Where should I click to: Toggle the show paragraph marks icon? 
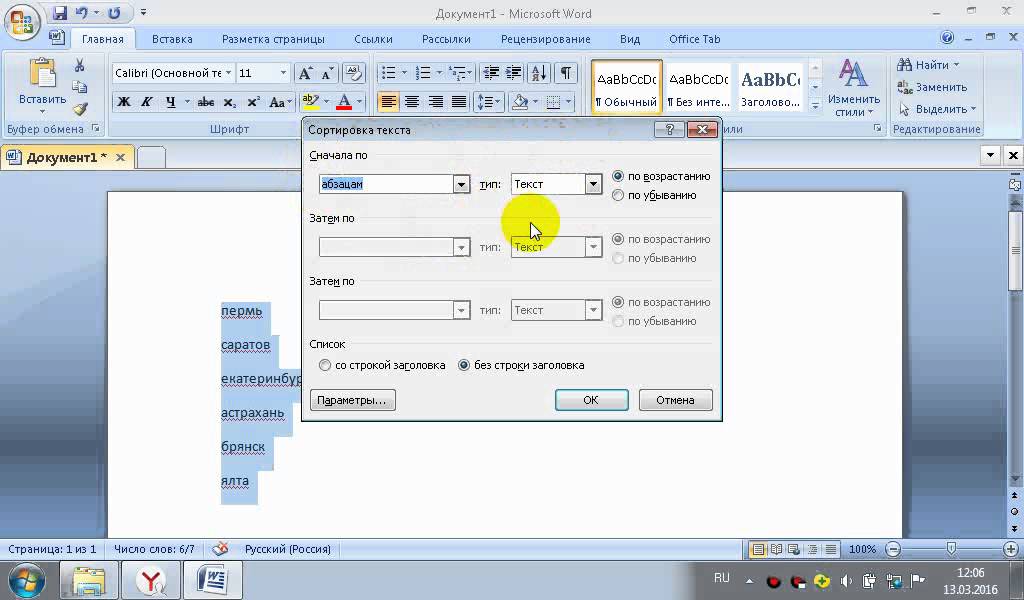(x=566, y=73)
